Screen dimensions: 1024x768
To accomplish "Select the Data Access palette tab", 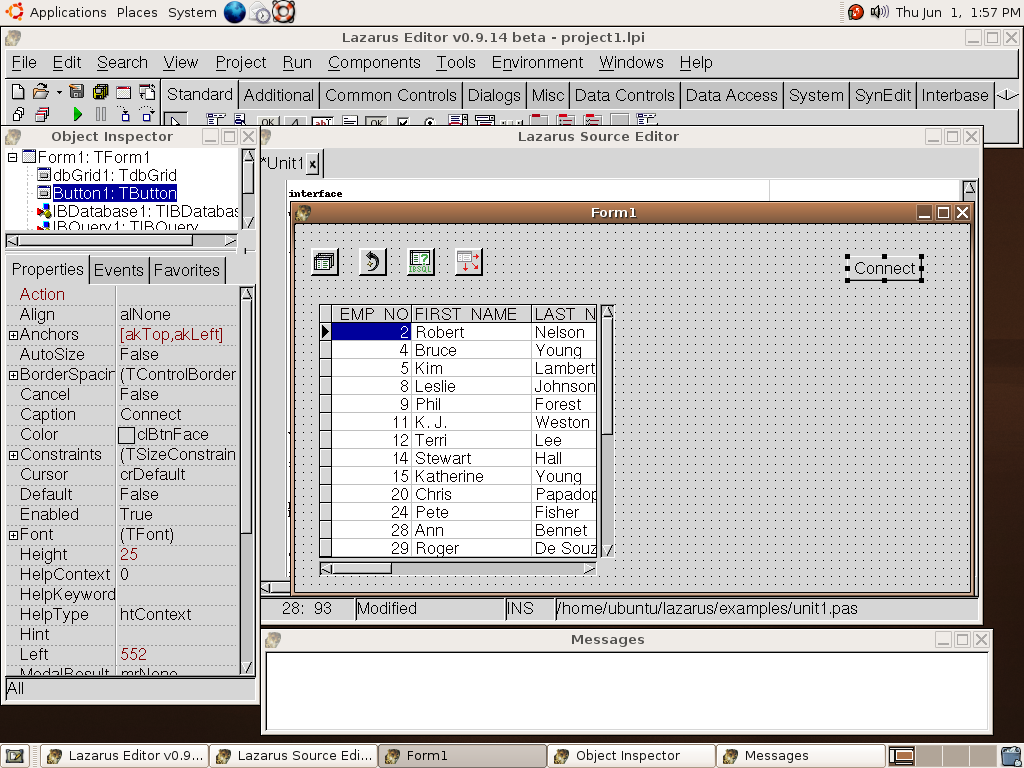I will tap(731, 95).
